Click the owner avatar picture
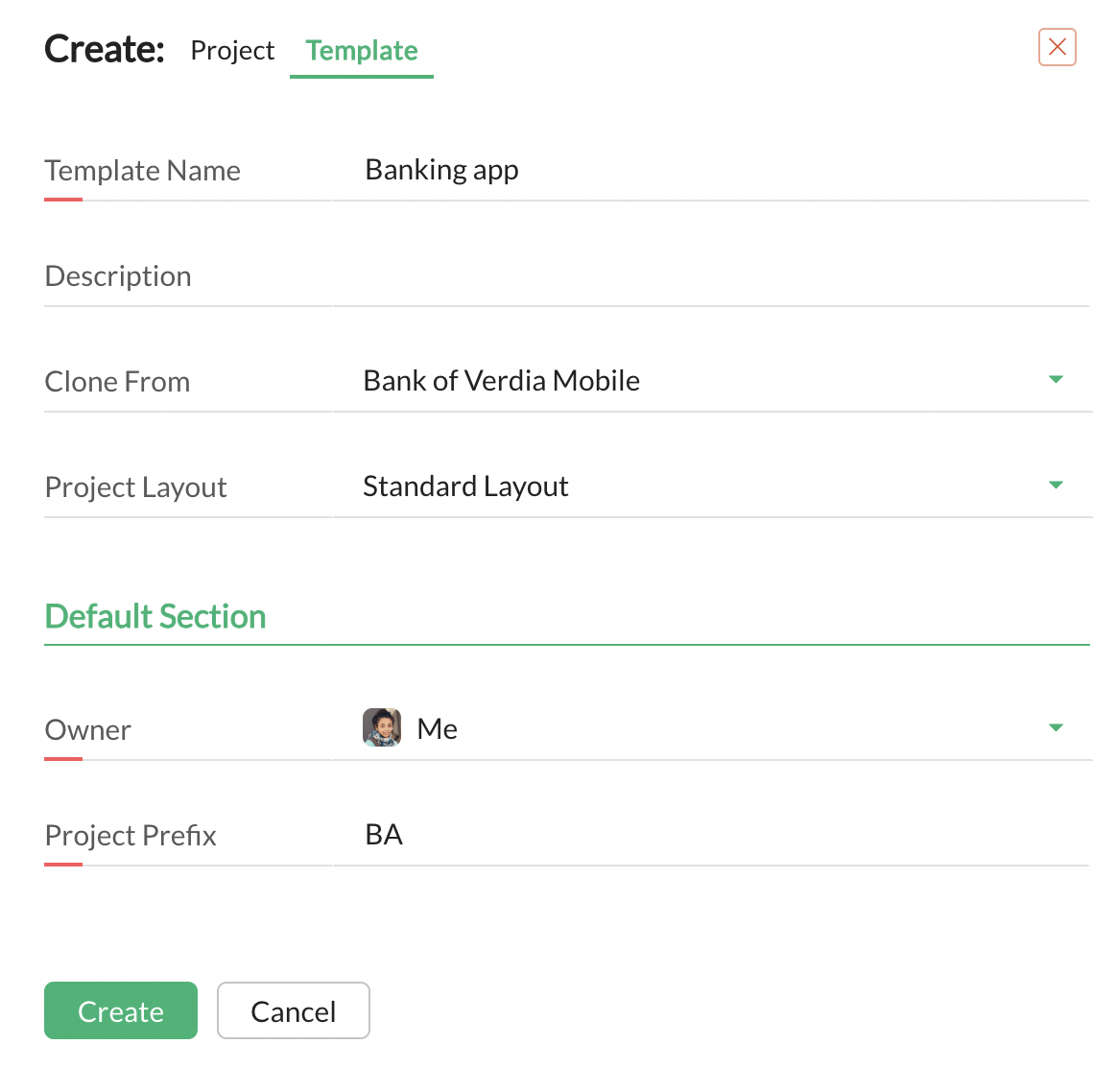1117x1092 pixels. [382, 728]
